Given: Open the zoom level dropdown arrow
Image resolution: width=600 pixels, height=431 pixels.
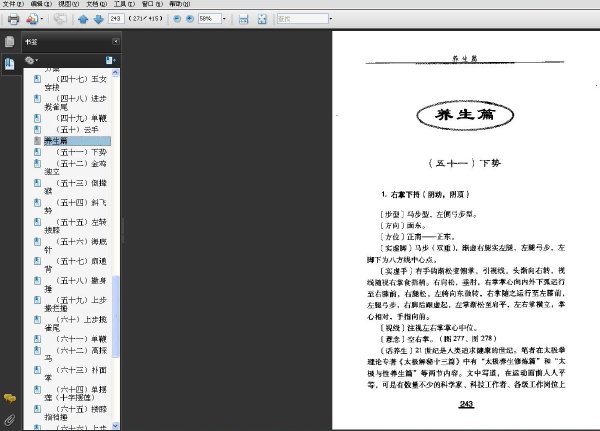Looking at the screenshot, I should (224, 18).
